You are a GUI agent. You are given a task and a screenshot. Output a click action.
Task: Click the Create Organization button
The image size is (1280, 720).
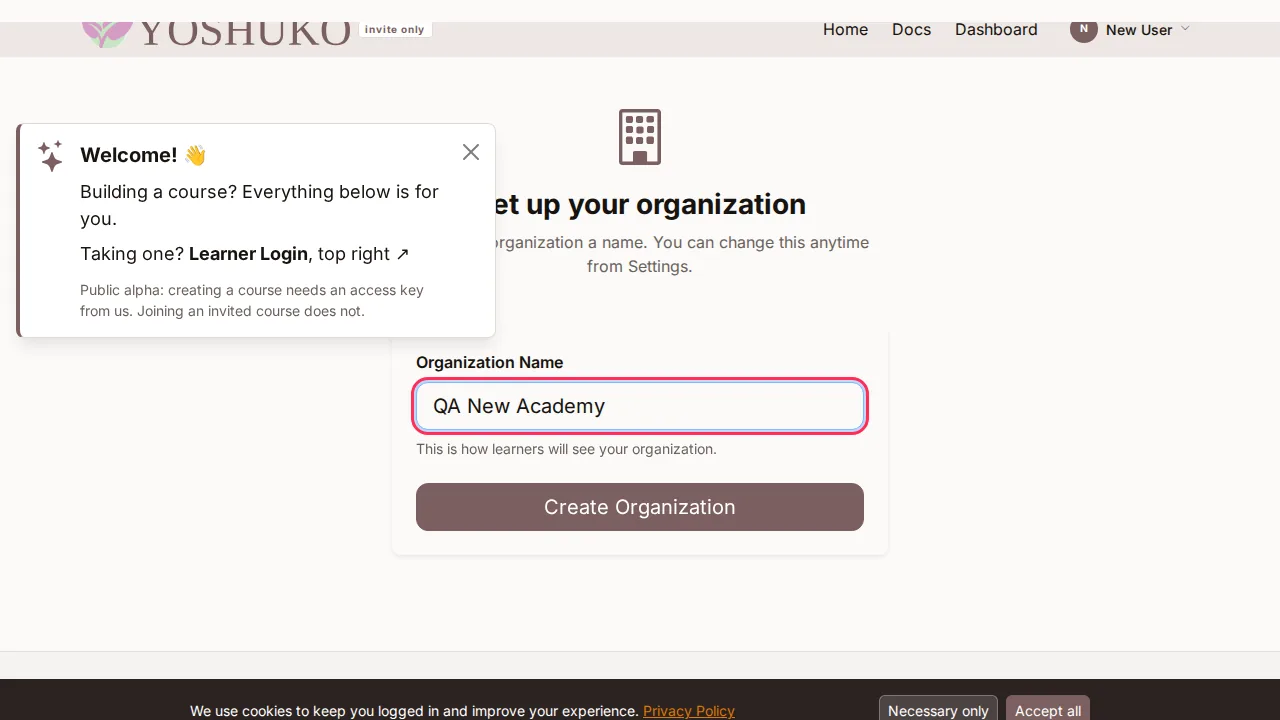pos(640,507)
